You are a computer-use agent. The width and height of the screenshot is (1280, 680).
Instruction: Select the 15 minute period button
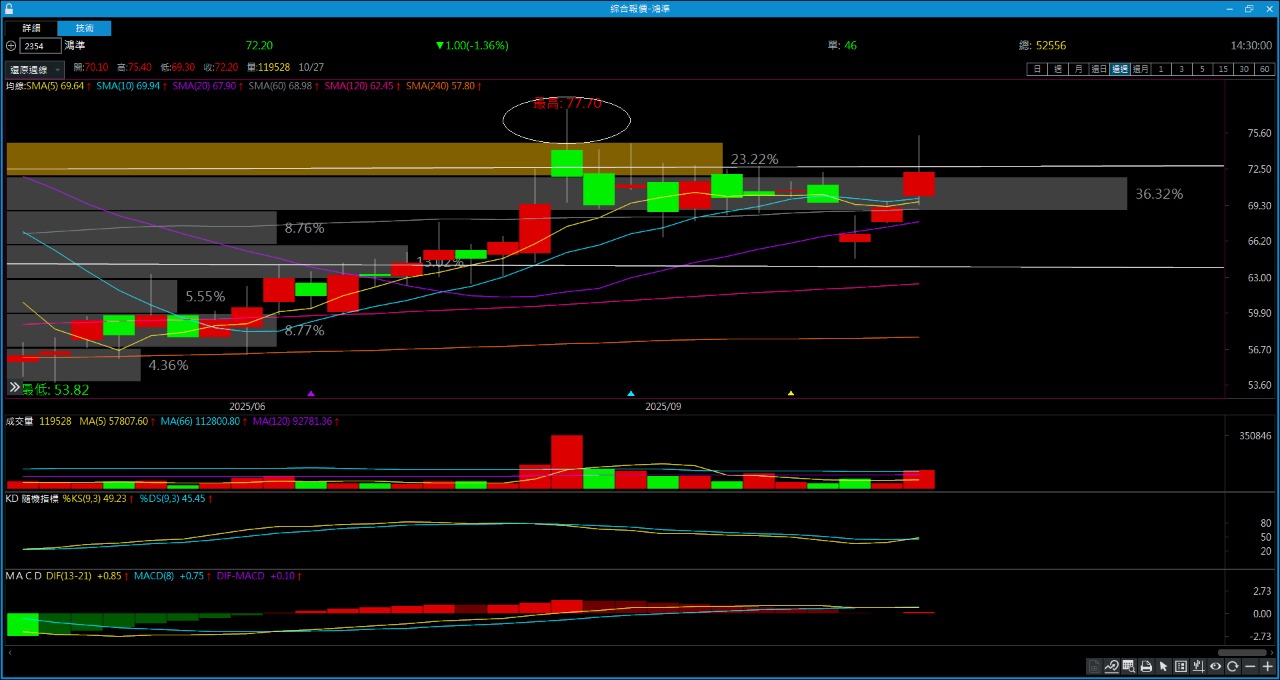(x=1223, y=69)
